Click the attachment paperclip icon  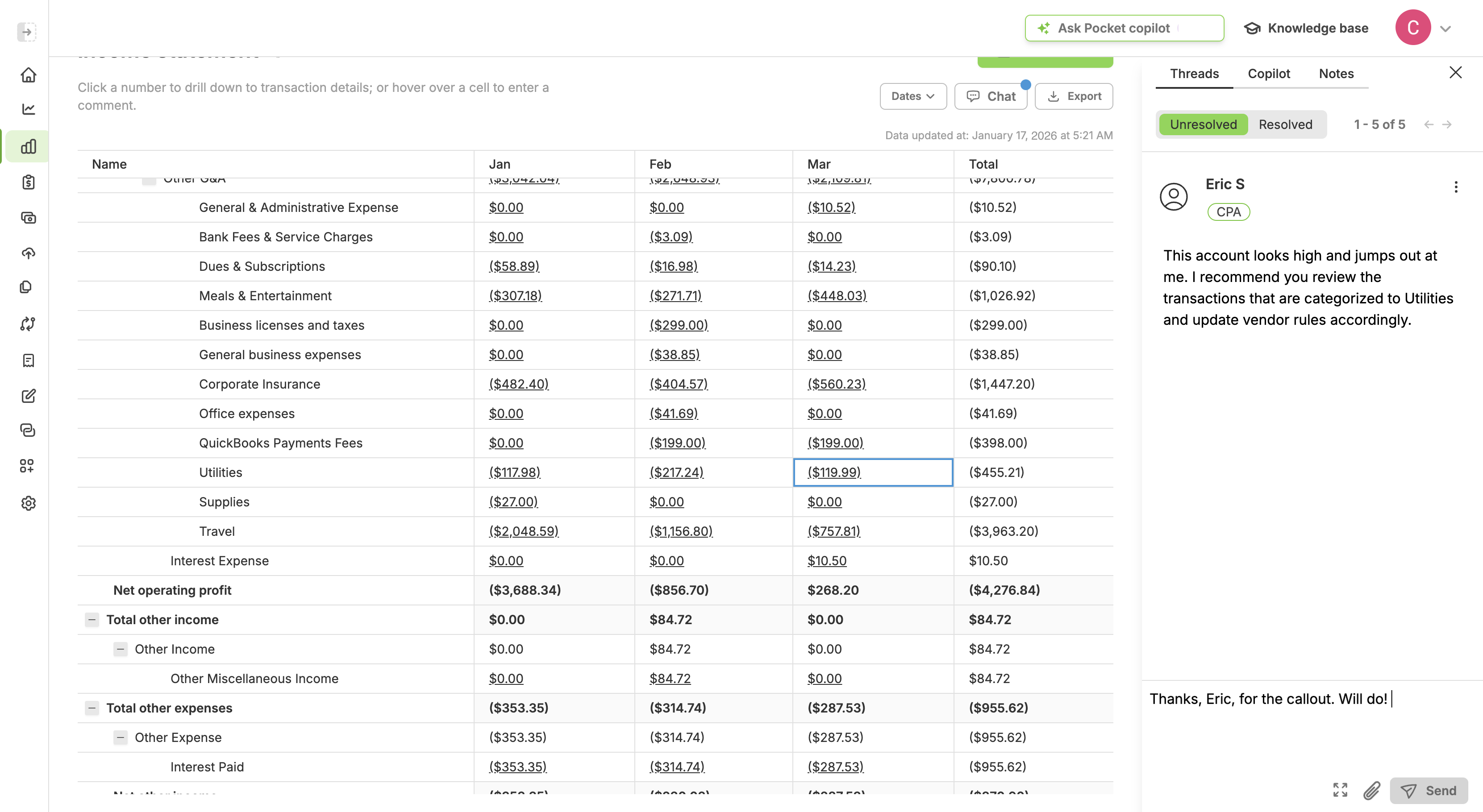pyautogui.click(x=1371, y=791)
